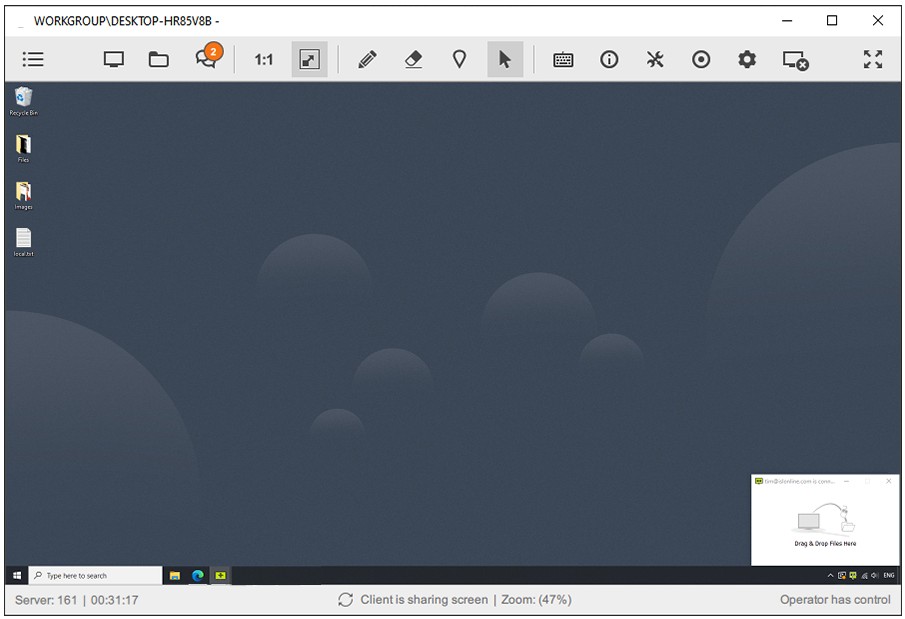Open the wrench and screwdriver tools
The width and height of the screenshot is (905, 619).
tap(655, 60)
